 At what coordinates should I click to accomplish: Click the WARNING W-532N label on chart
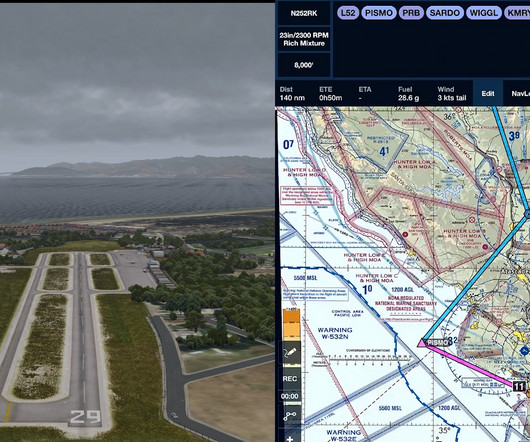click(335, 333)
